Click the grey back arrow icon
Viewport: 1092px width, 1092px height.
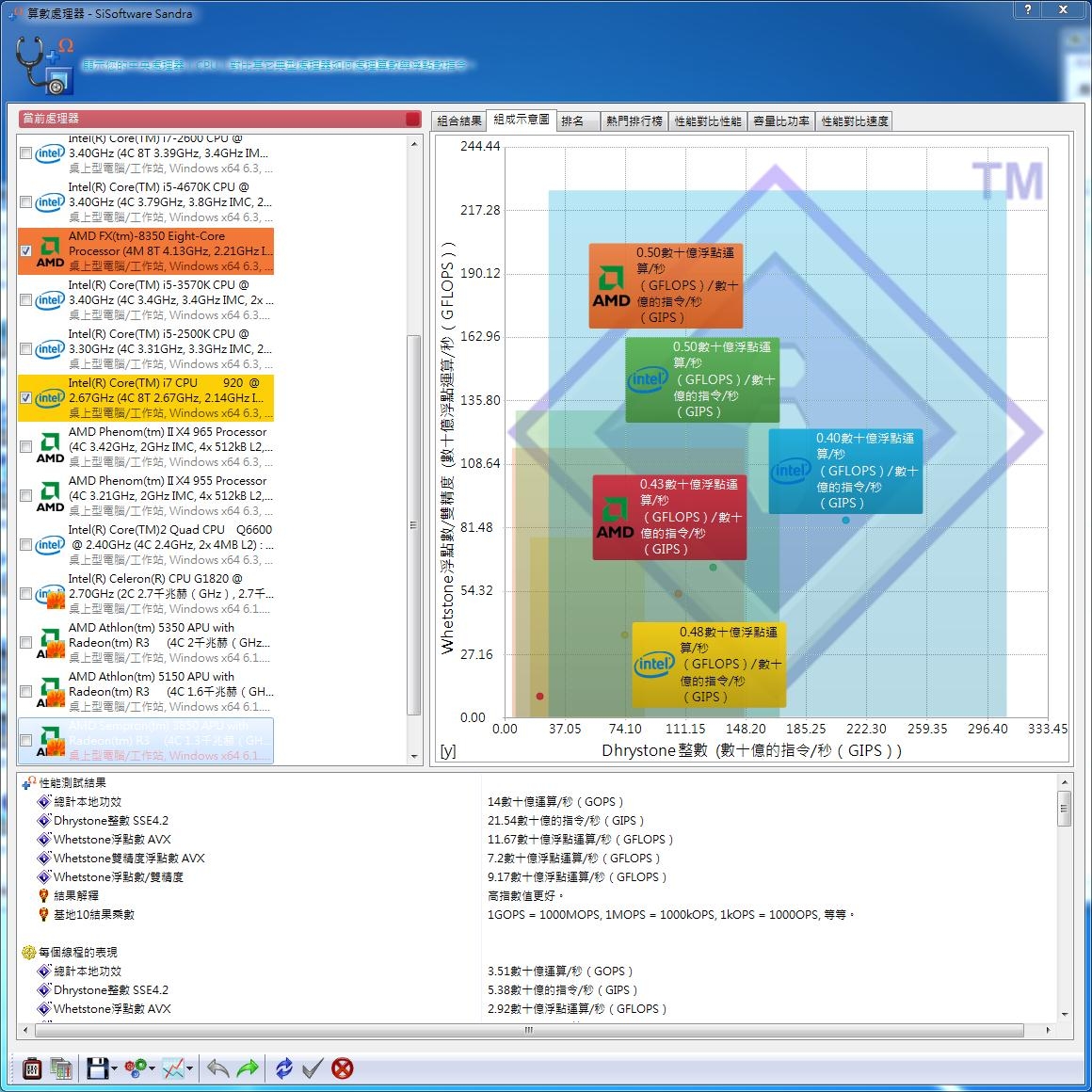point(218,1068)
